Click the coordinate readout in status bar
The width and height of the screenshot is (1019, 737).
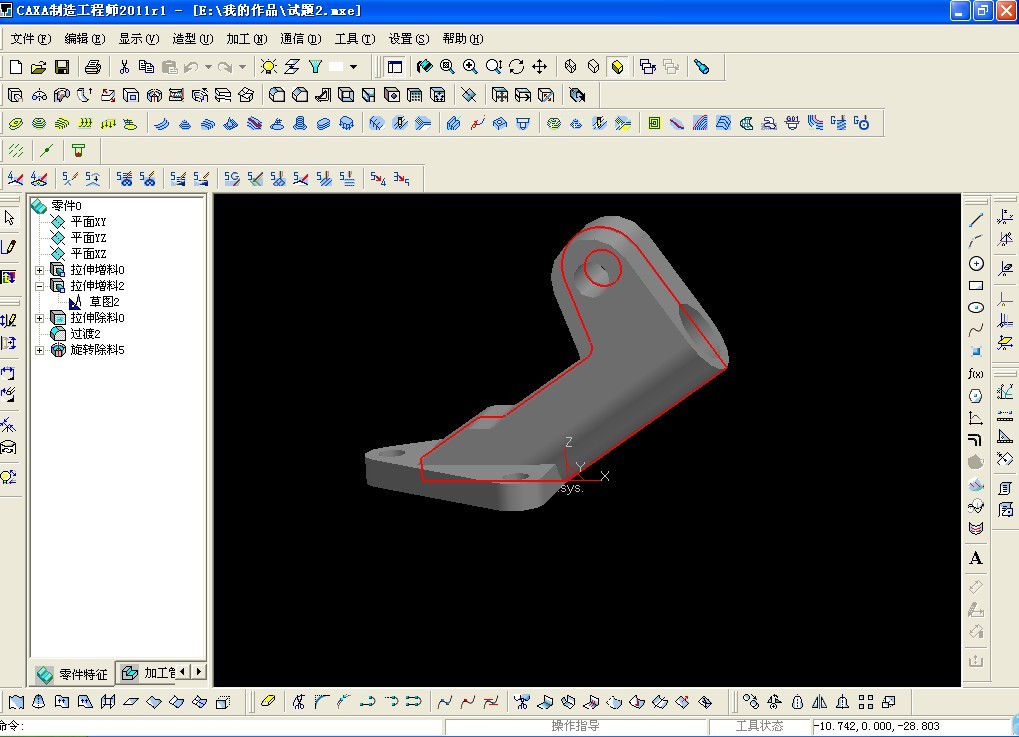(x=911, y=726)
